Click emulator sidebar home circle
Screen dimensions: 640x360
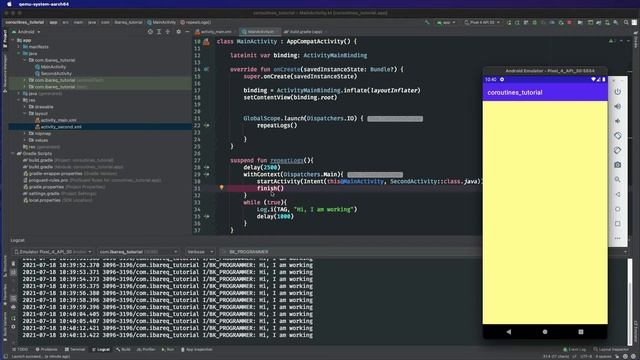point(618,209)
